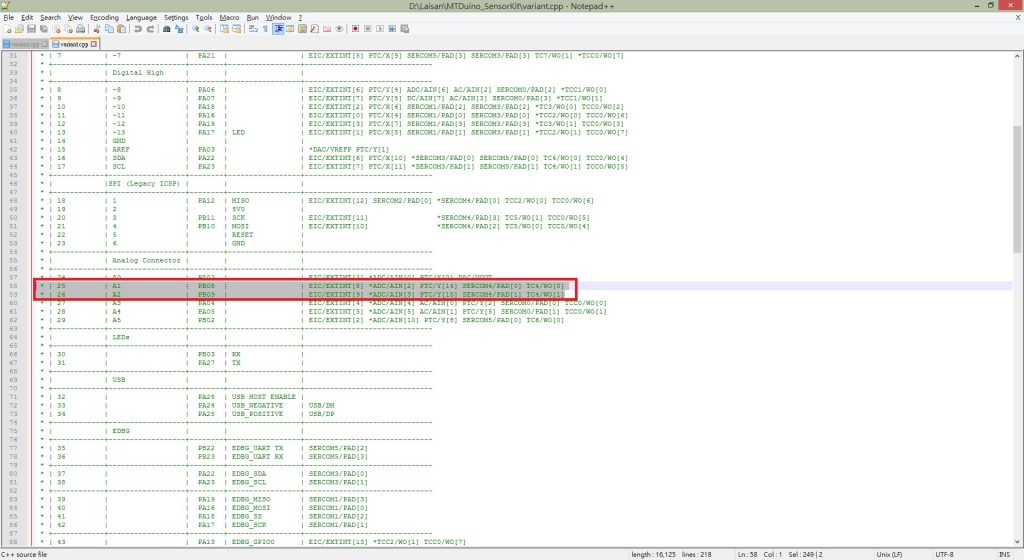This screenshot has width=1024, height=560.
Task: Open the Run menu
Action: [253, 18]
